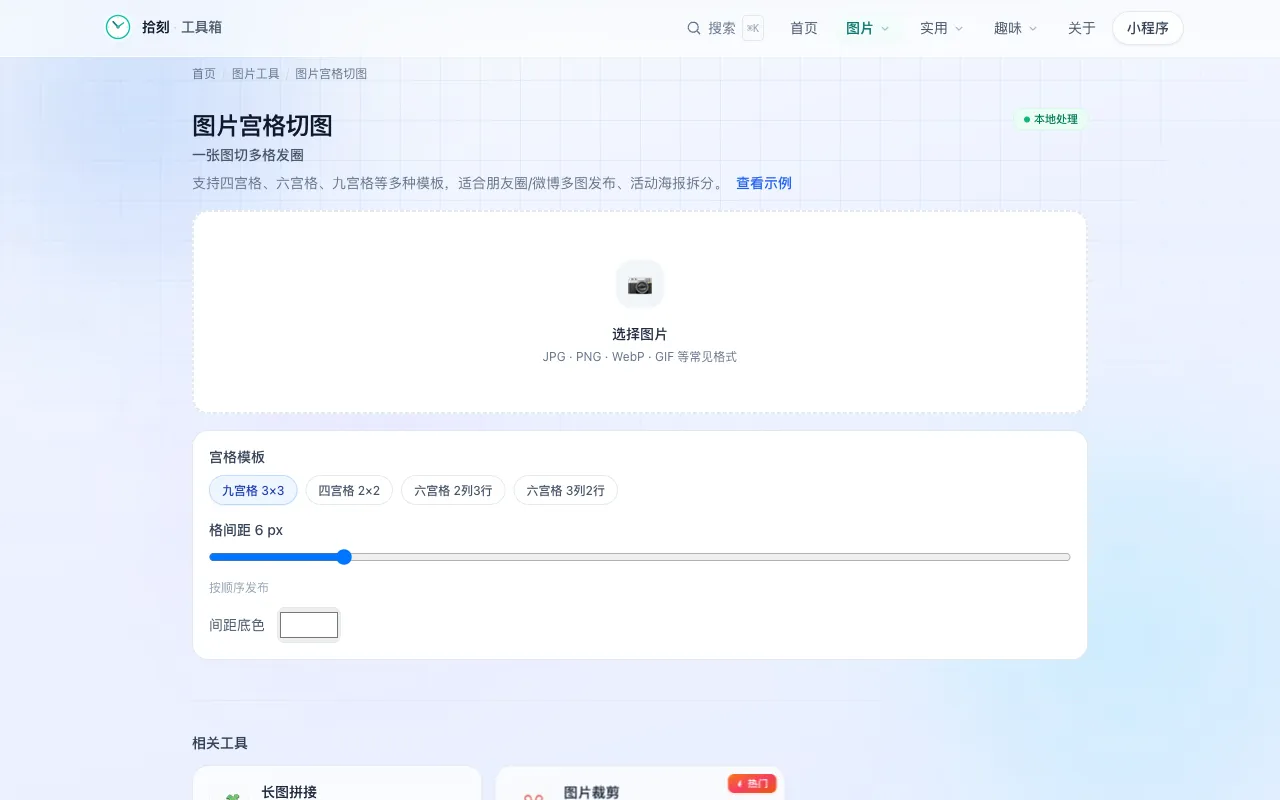Screen dimensions: 1280x800
Task: Expand the 实用 menu chevron
Action: click(959, 29)
